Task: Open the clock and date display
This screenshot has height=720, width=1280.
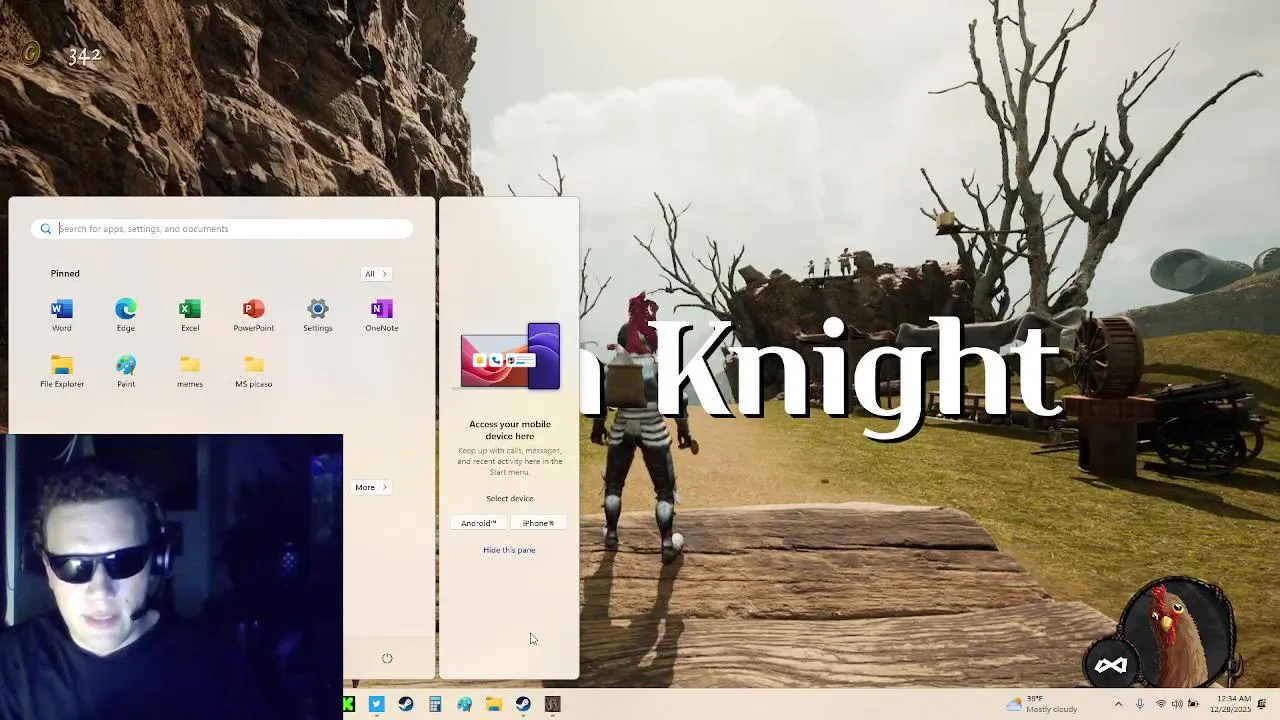Action: tap(1233, 704)
